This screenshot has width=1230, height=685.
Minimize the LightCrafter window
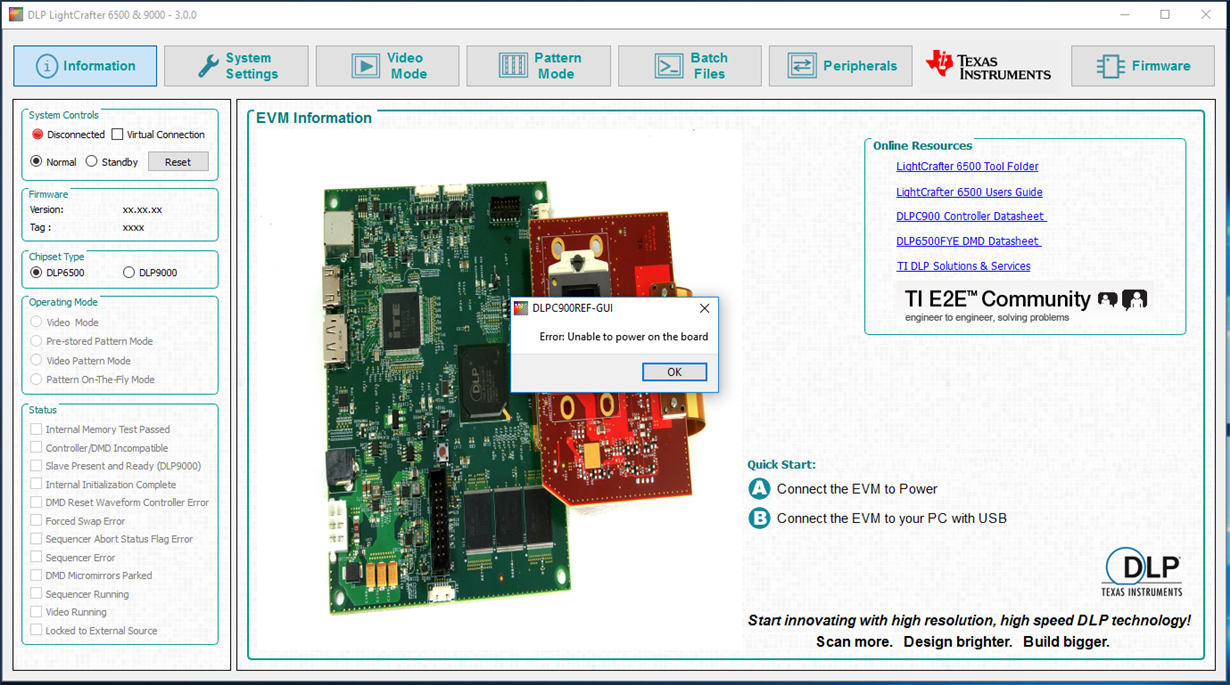coord(1124,15)
